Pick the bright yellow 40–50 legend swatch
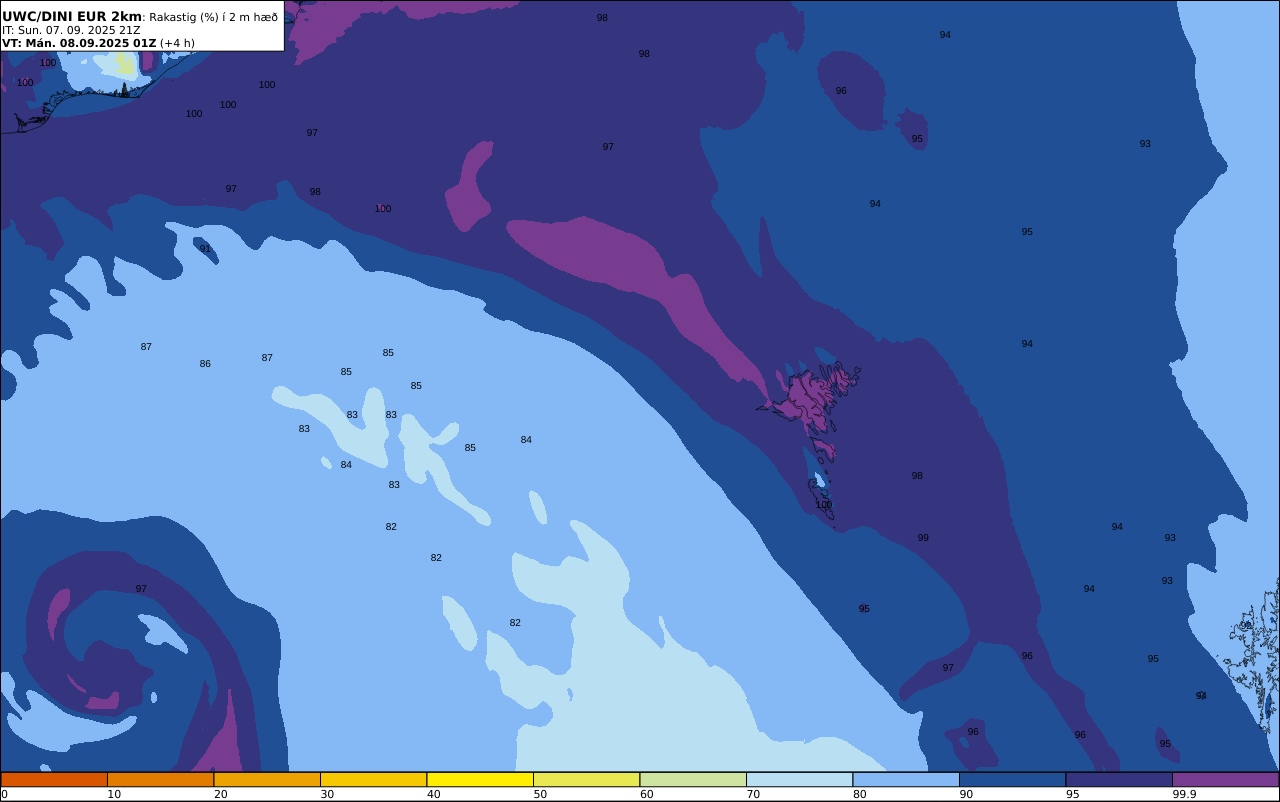The width and height of the screenshot is (1280, 802). (x=480, y=779)
